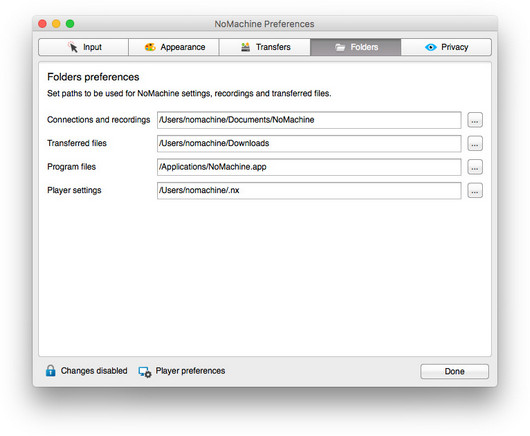Click the Player settings label
This screenshot has height=436, width=530.
(74, 190)
